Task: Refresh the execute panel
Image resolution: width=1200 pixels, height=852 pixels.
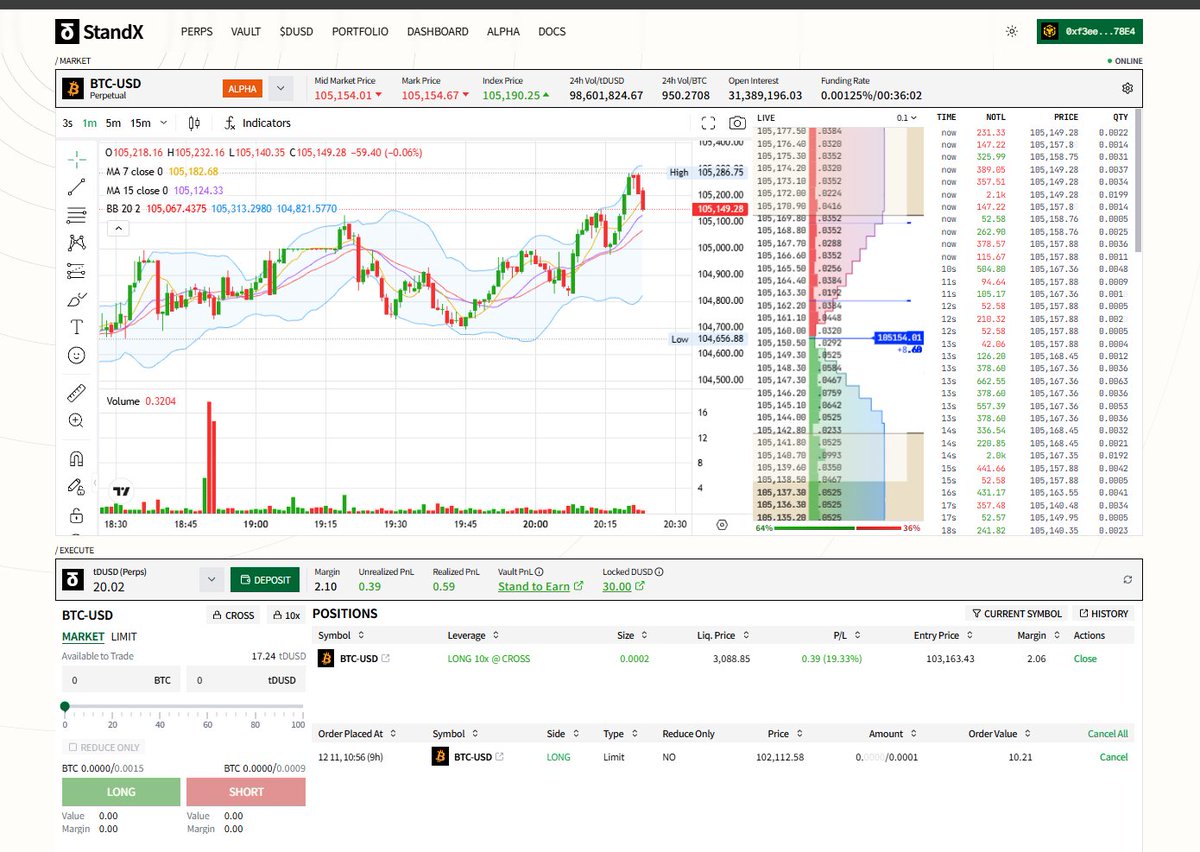Action: [1128, 579]
